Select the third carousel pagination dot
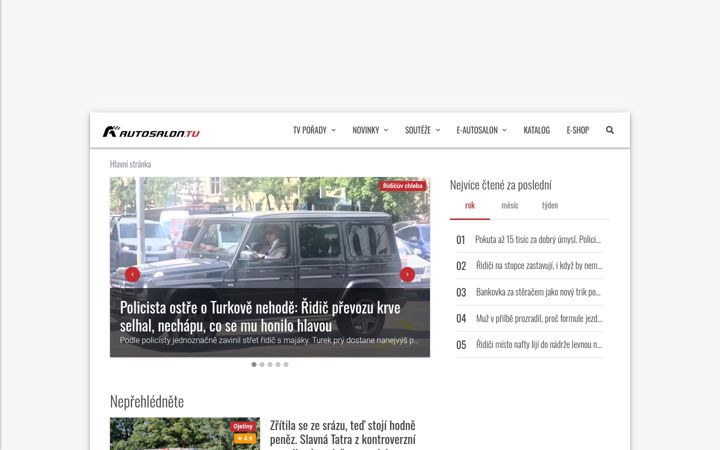This screenshot has width=720, height=450. pyautogui.click(x=270, y=364)
